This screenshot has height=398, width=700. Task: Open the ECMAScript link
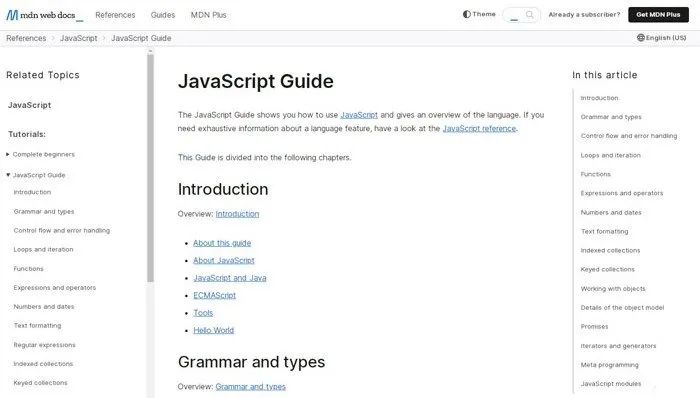point(214,295)
